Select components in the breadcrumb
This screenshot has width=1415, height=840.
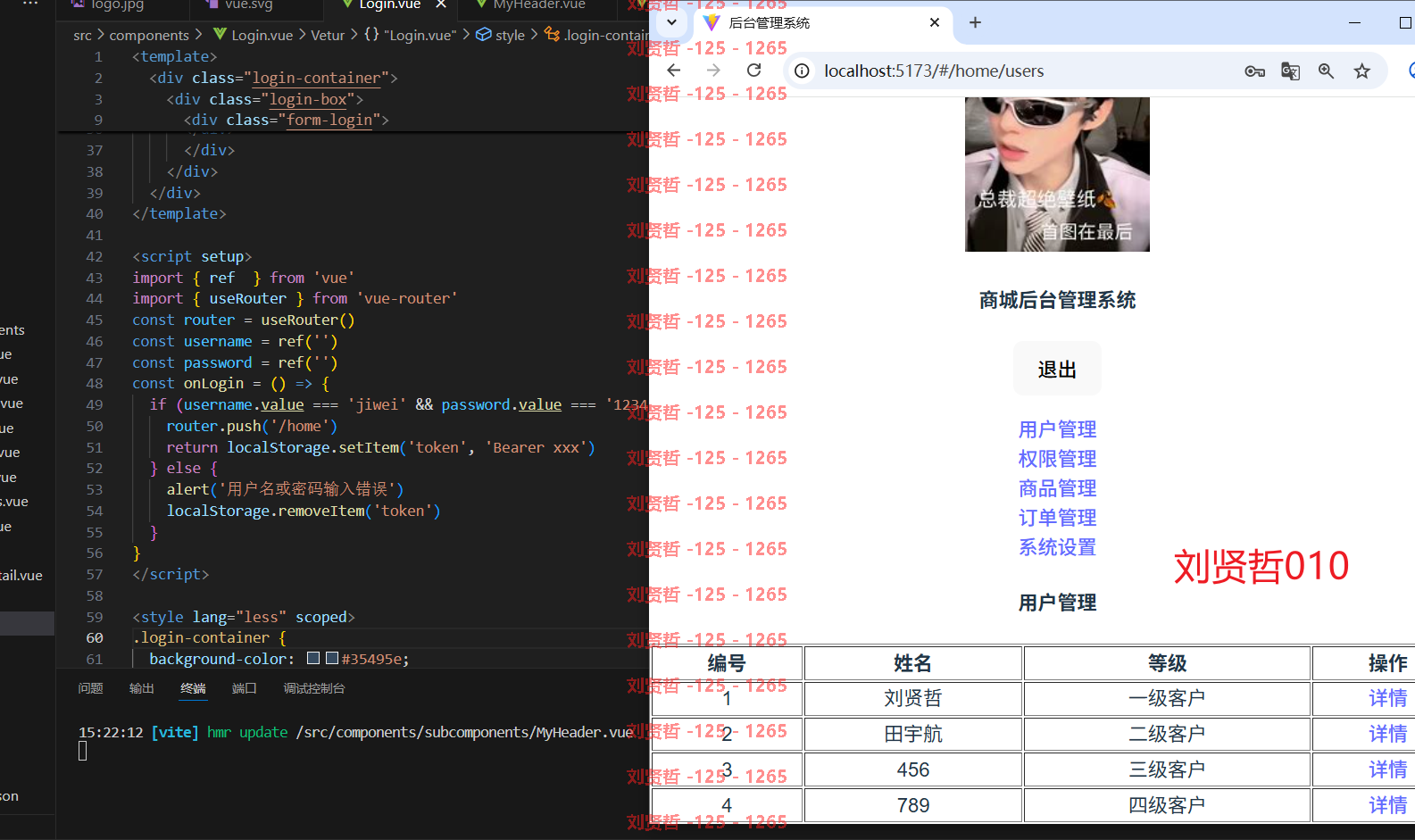click(x=149, y=35)
